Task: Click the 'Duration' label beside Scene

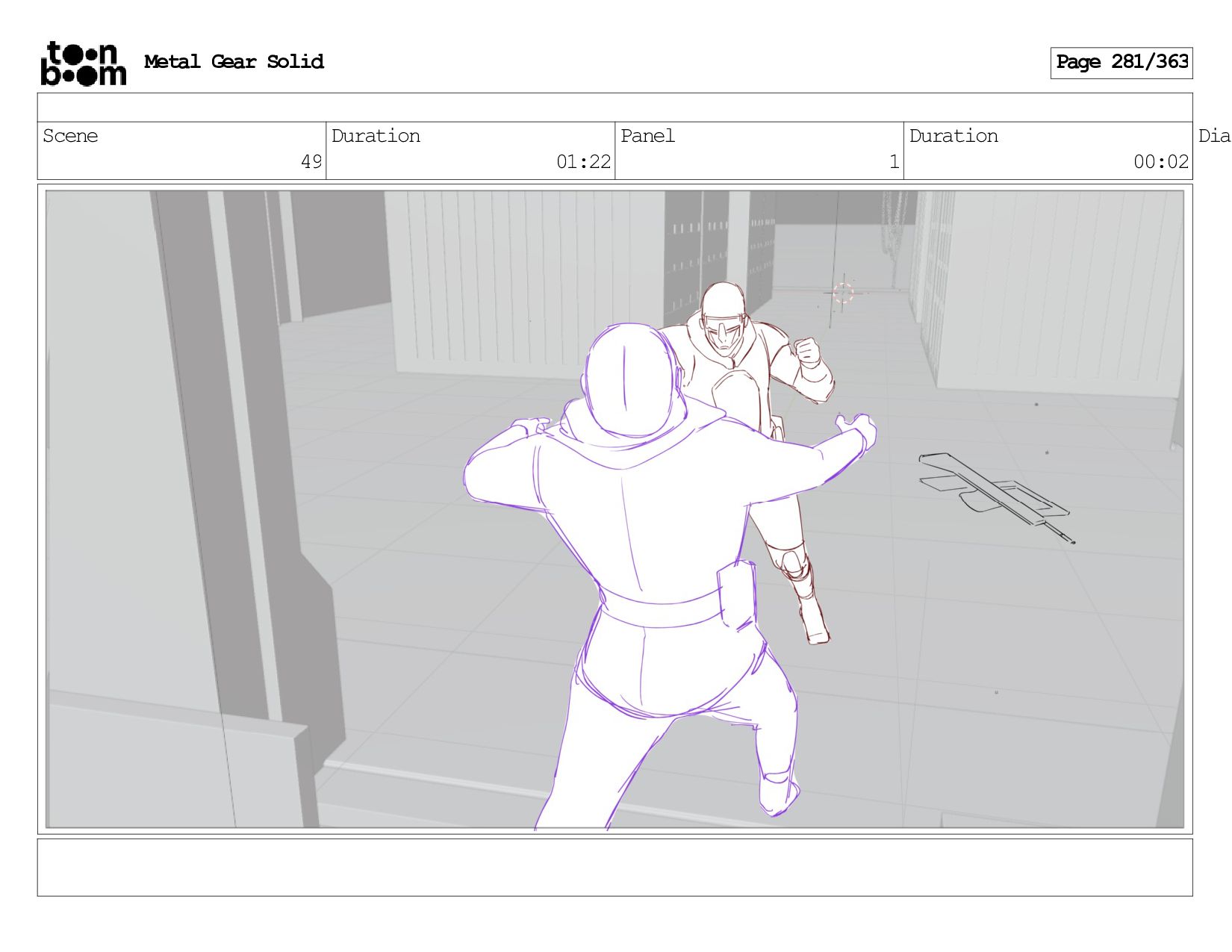Action: (376, 136)
